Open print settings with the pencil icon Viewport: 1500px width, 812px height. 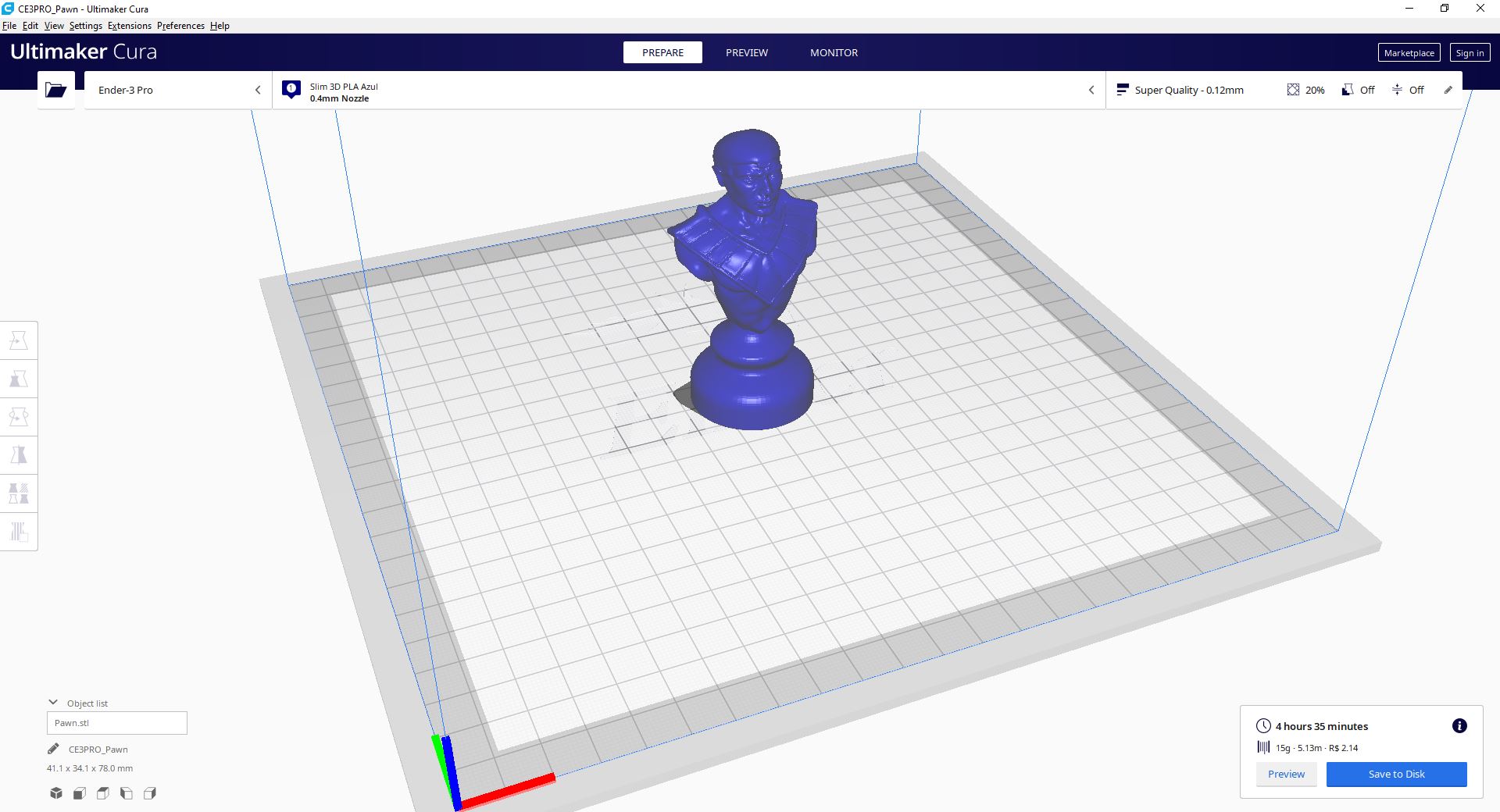click(x=1448, y=90)
